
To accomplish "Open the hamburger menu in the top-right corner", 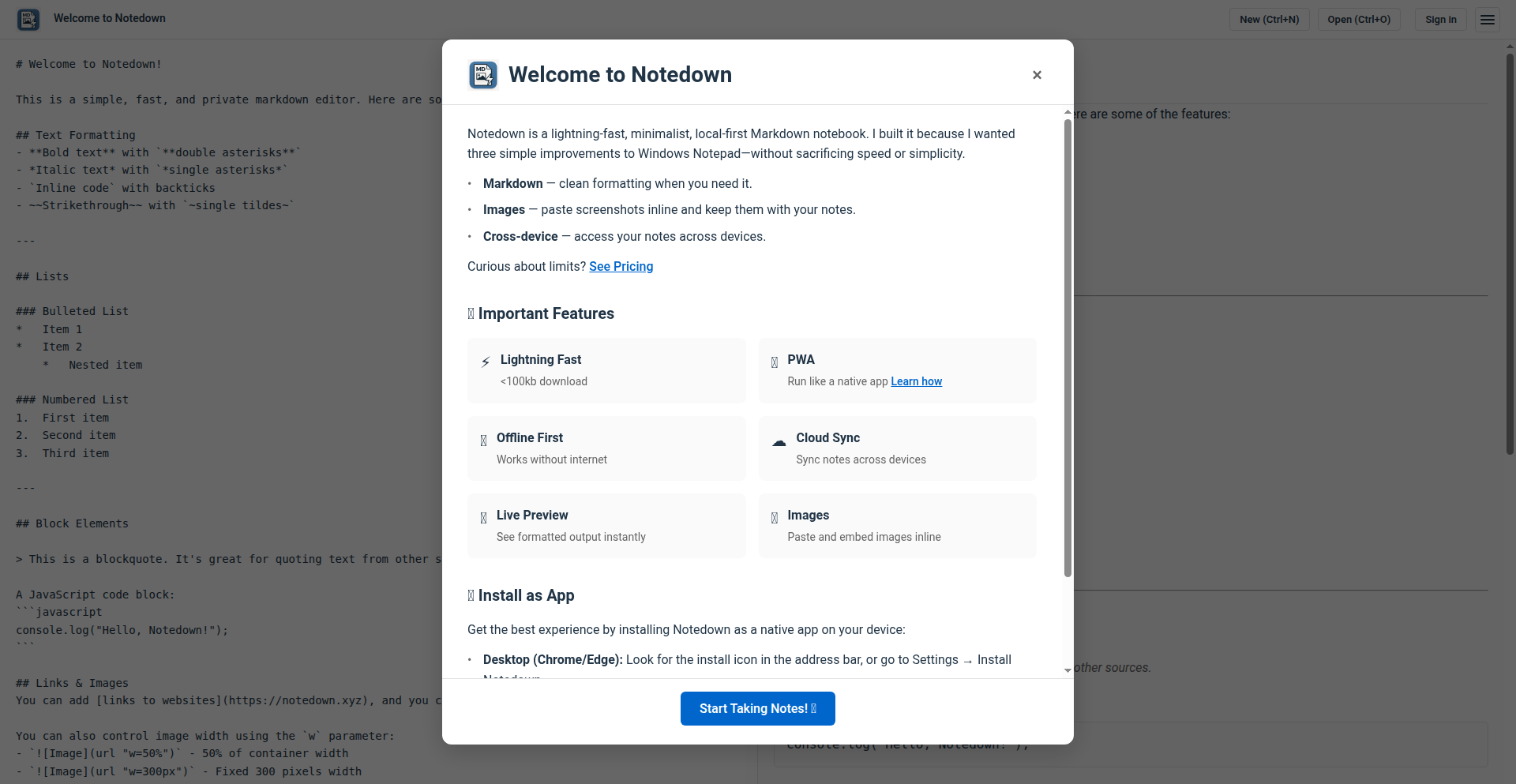I will 1487,19.
